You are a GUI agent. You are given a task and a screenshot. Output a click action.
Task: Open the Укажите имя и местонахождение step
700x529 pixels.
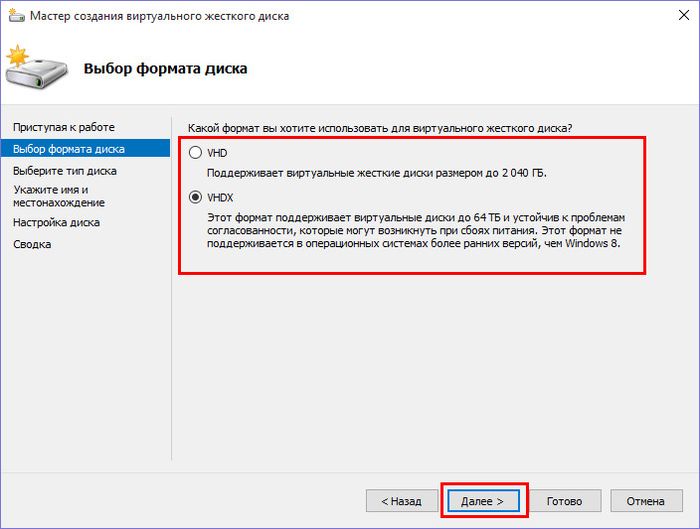[x=59, y=196]
